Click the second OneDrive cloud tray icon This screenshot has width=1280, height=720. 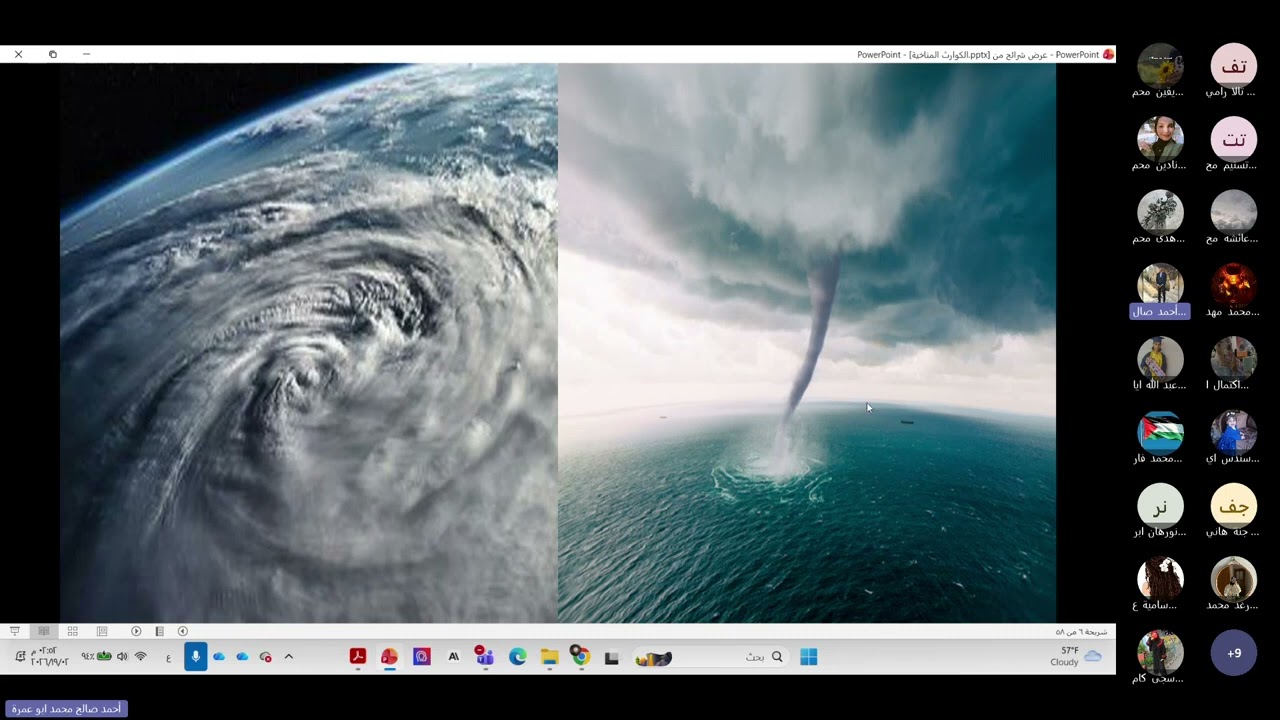coord(242,657)
